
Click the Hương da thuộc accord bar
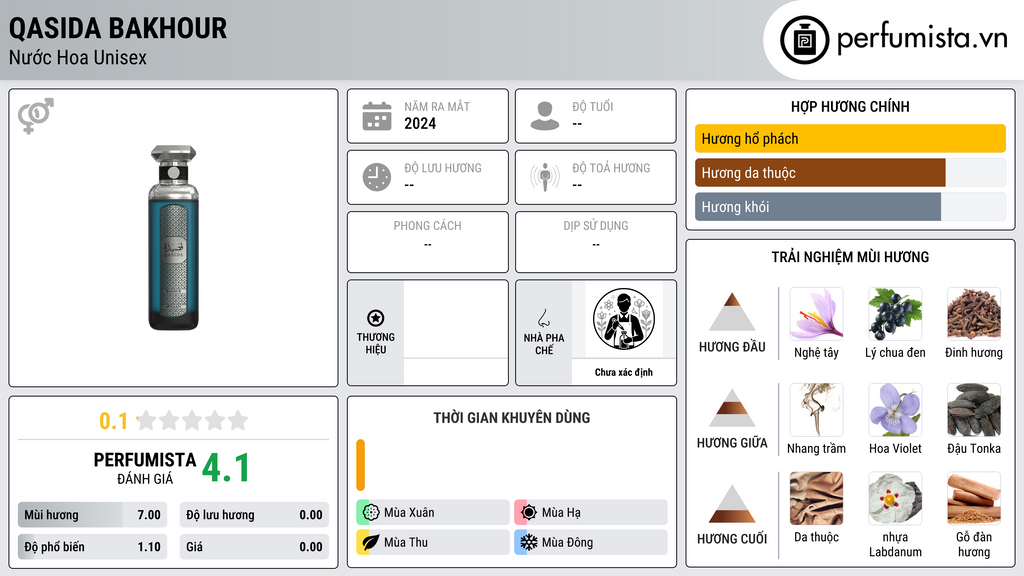[850, 173]
